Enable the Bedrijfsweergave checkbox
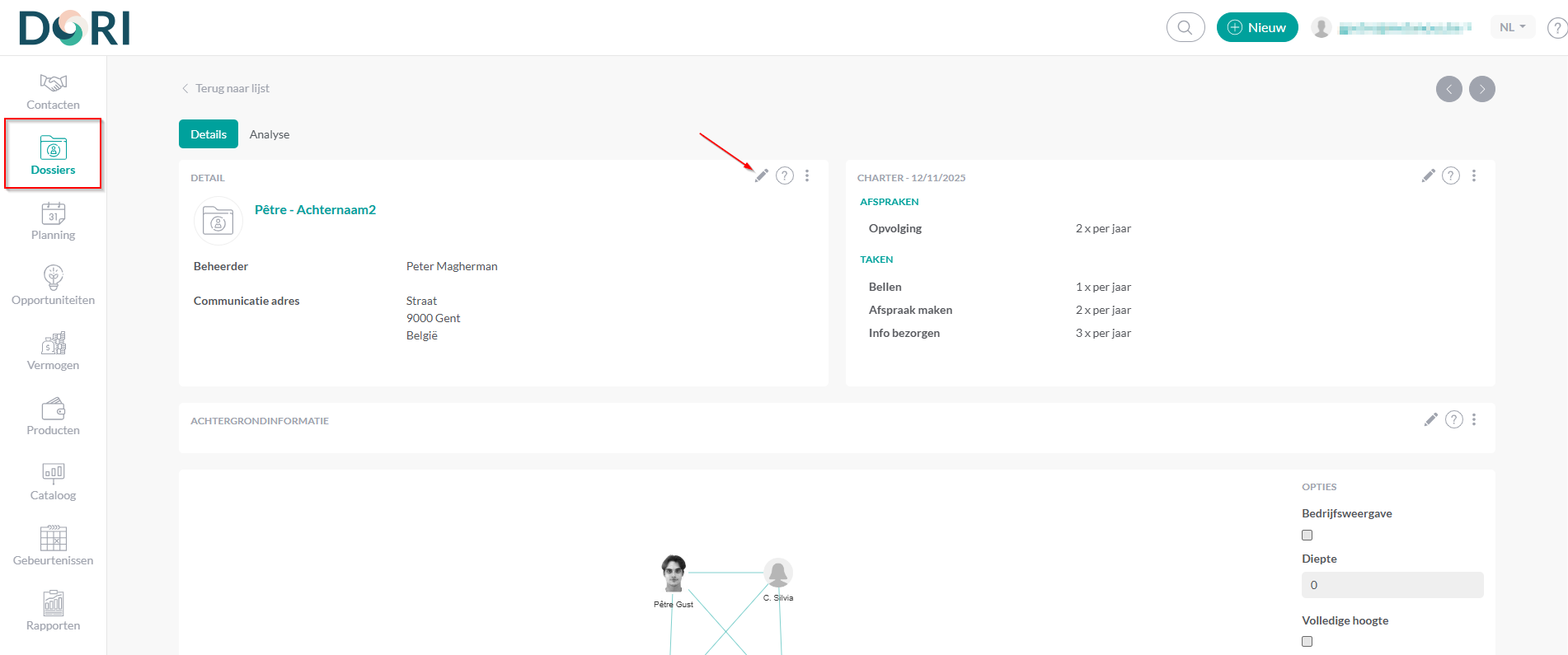This screenshot has width=1568, height=655. (x=1307, y=536)
